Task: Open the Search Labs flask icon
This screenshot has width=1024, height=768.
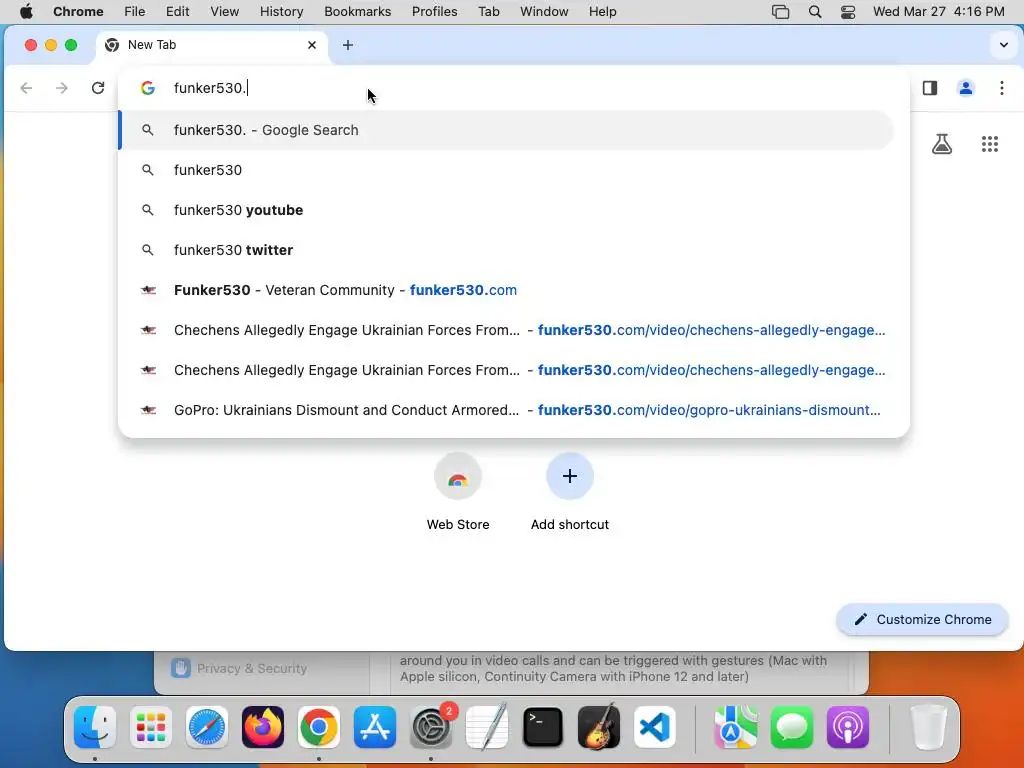Action: [x=942, y=144]
